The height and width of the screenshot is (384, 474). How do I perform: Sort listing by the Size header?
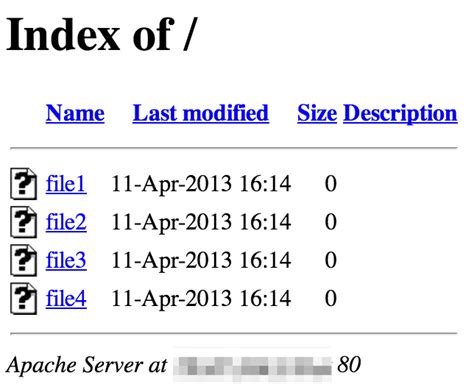[317, 113]
